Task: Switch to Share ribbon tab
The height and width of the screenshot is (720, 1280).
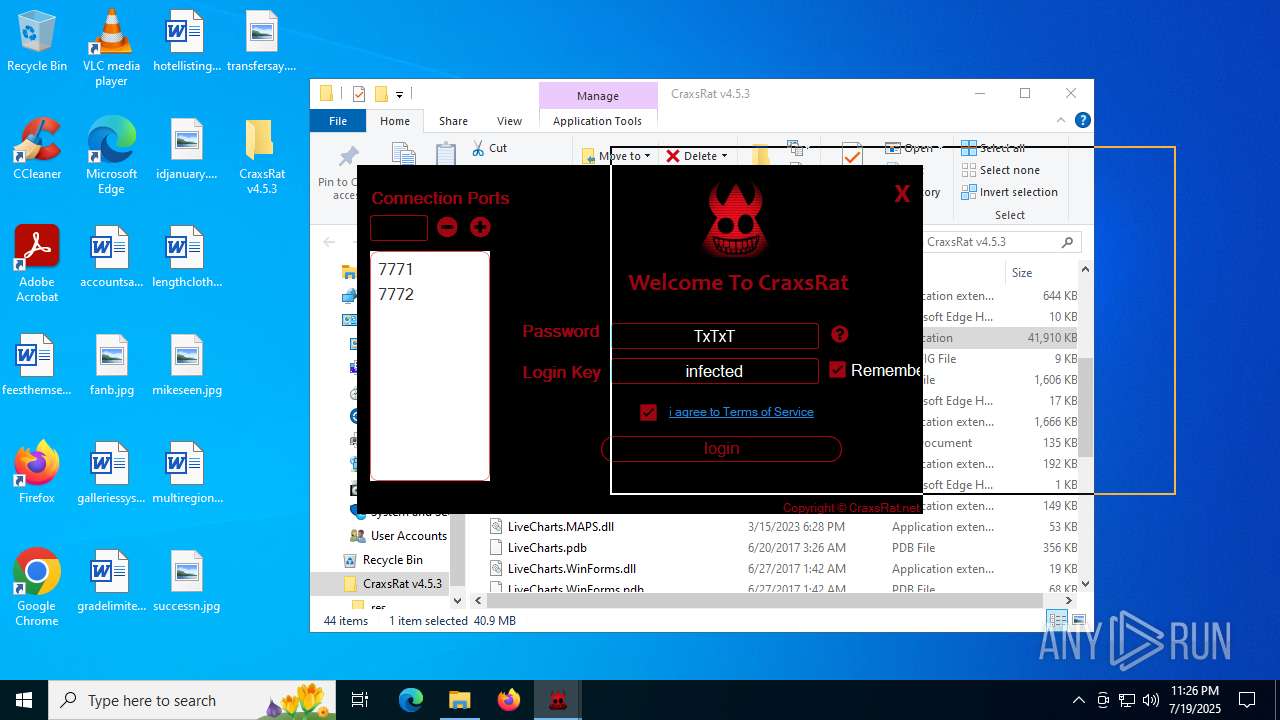Action: point(453,121)
